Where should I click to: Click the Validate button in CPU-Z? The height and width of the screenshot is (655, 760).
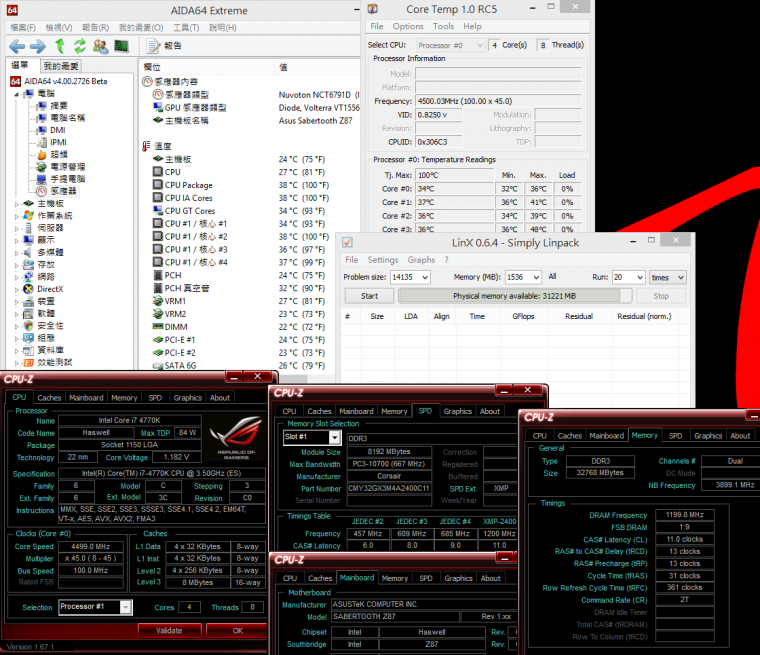click(x=169, y=630)
